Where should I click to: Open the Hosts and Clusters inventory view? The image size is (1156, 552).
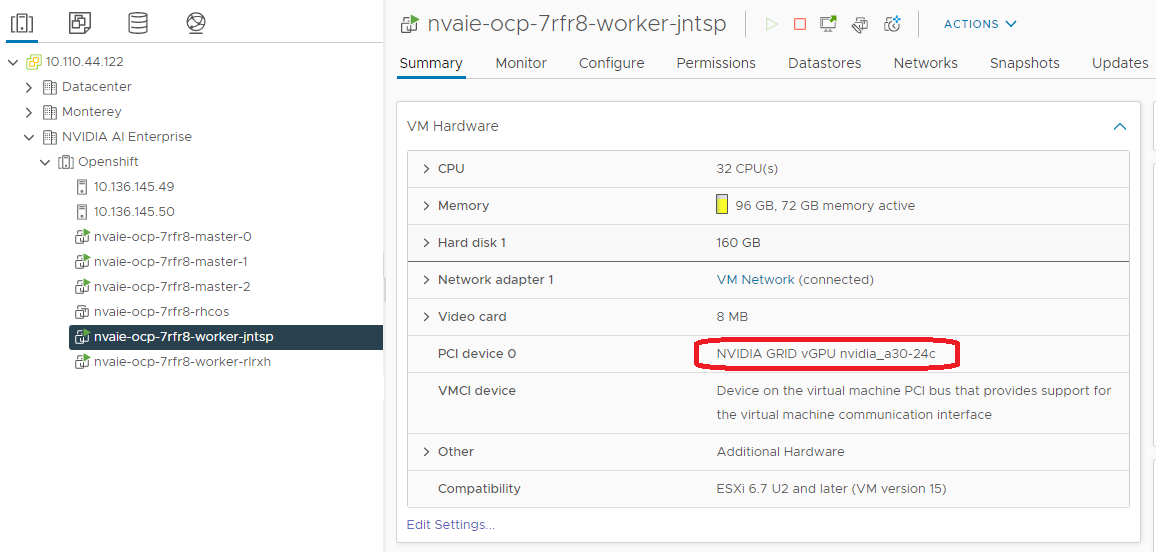(22, 22)
